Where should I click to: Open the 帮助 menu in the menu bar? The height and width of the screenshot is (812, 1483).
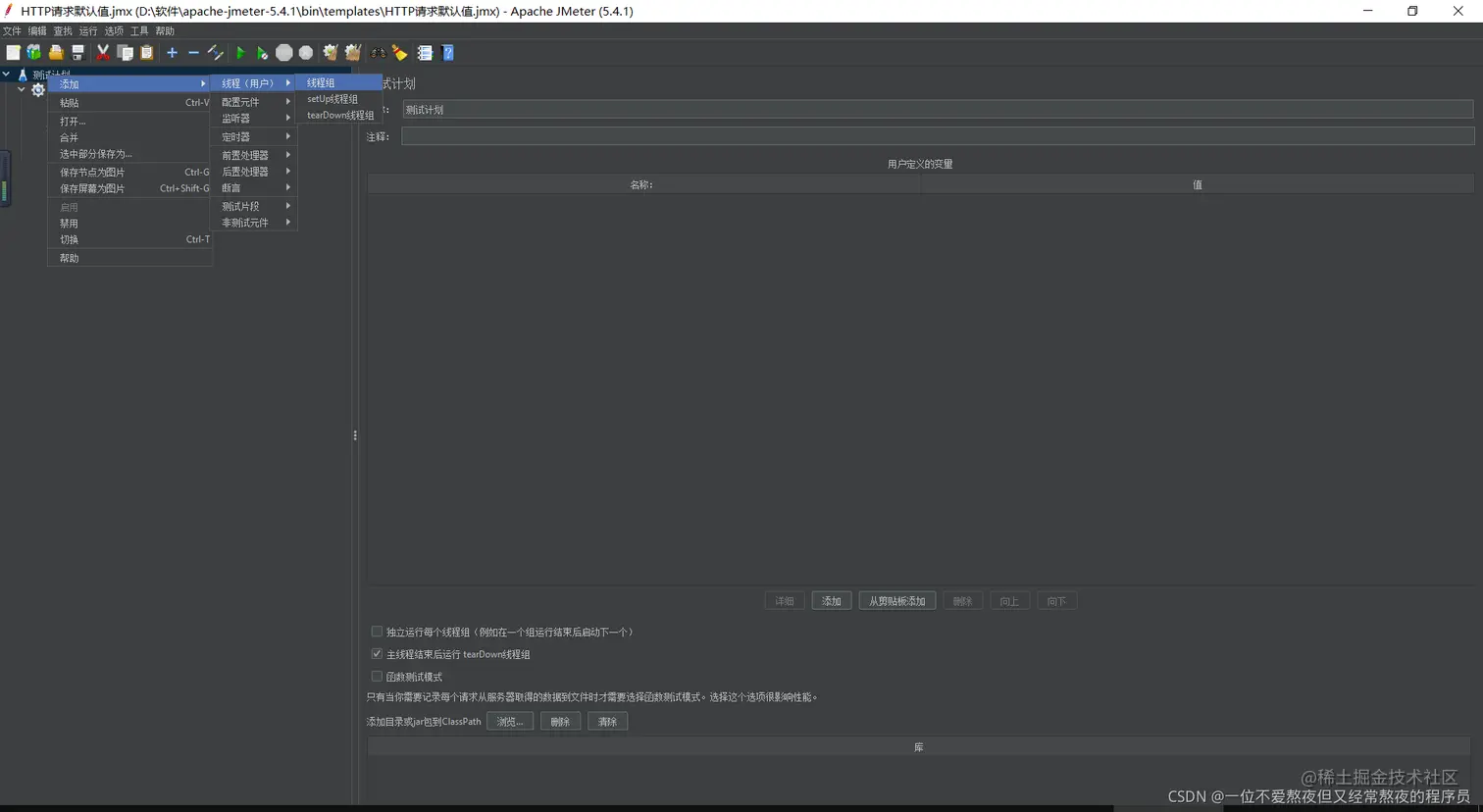pyautogui.click(x=165, y=31)
